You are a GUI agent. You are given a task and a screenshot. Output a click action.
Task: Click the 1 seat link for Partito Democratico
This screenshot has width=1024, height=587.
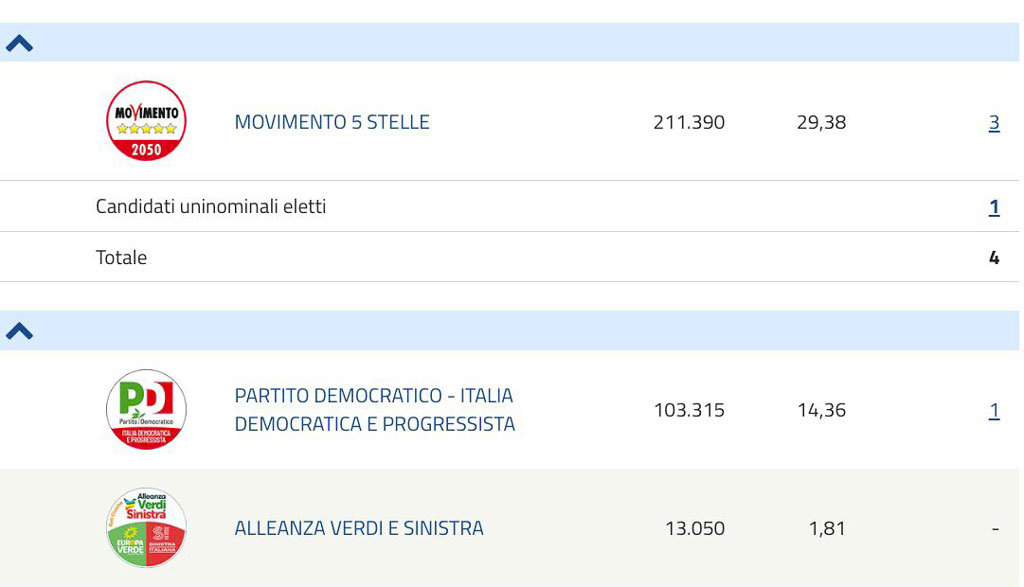[x=994, y=411]
